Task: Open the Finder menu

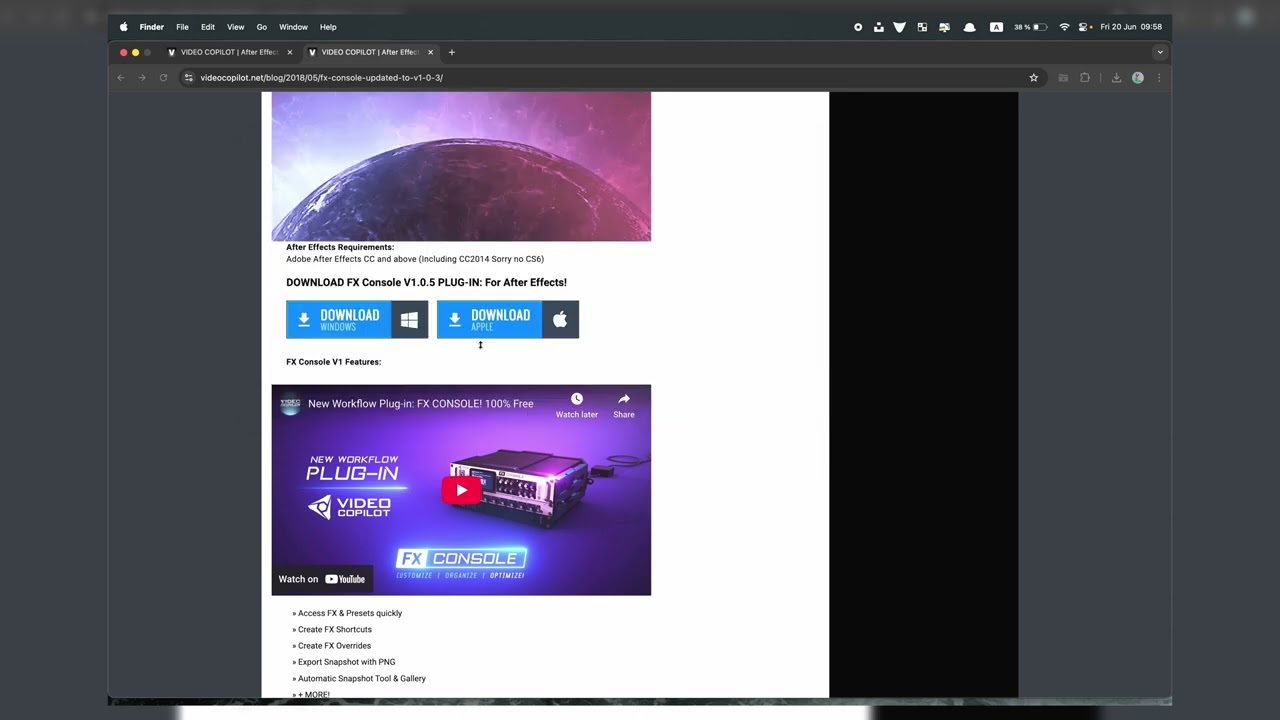Action: click(152, 27)
